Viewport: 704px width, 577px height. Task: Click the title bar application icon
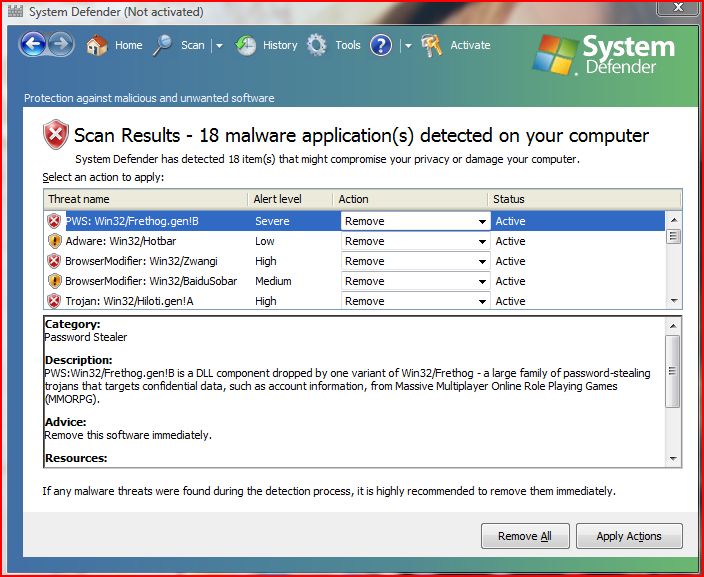coord(15,11)
